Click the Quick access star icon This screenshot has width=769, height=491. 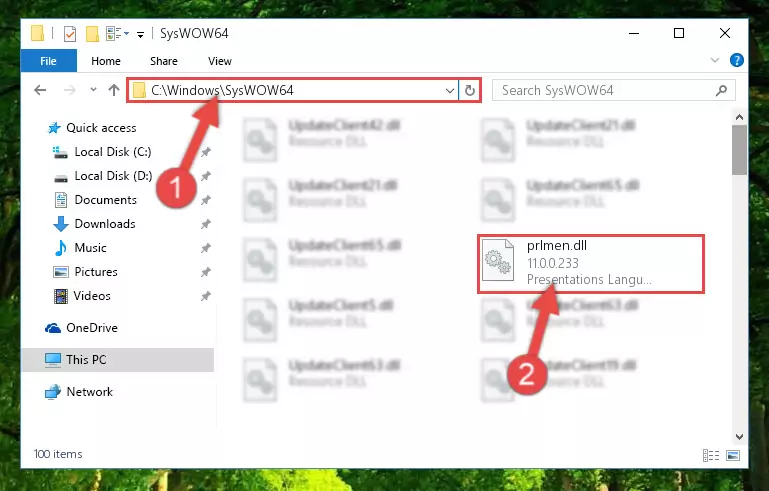click(x=54, y=128)
